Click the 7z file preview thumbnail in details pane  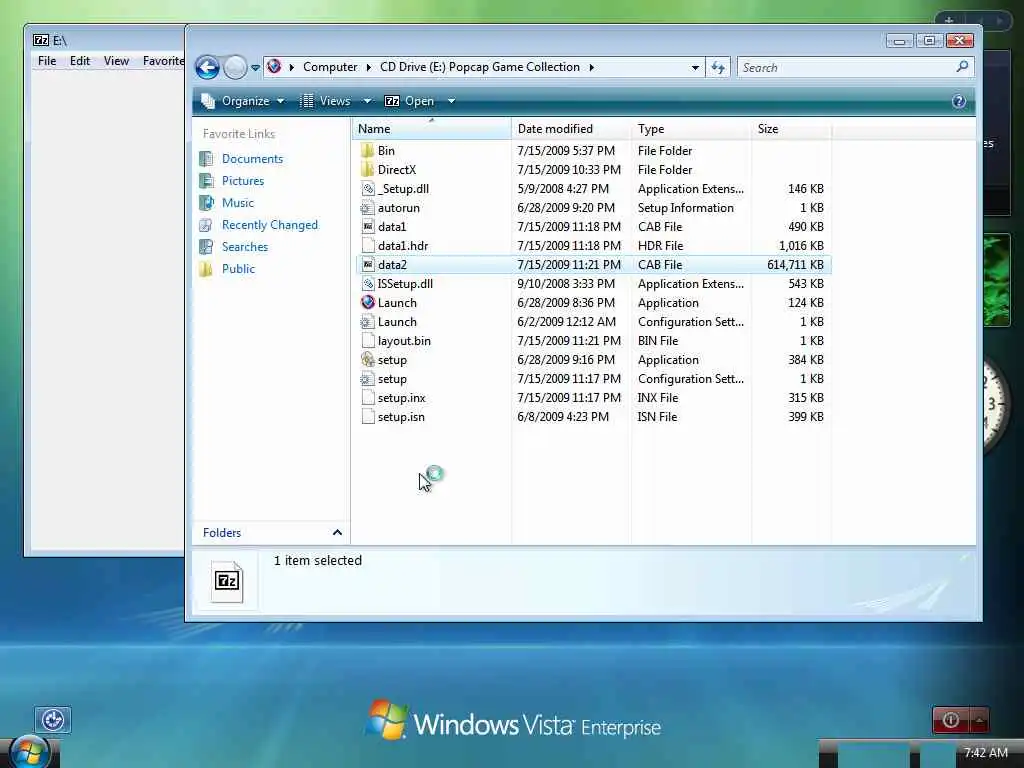click(228, 581)
